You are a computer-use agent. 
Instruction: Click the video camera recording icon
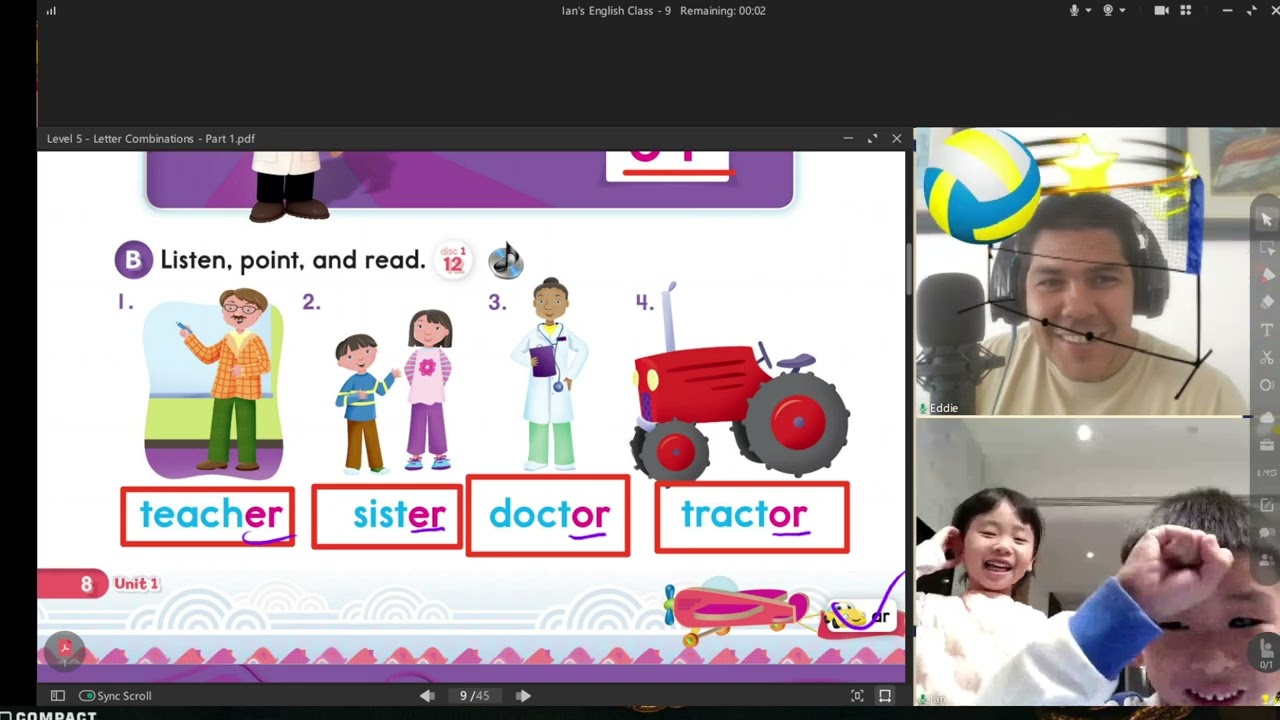coord(1161,10)
